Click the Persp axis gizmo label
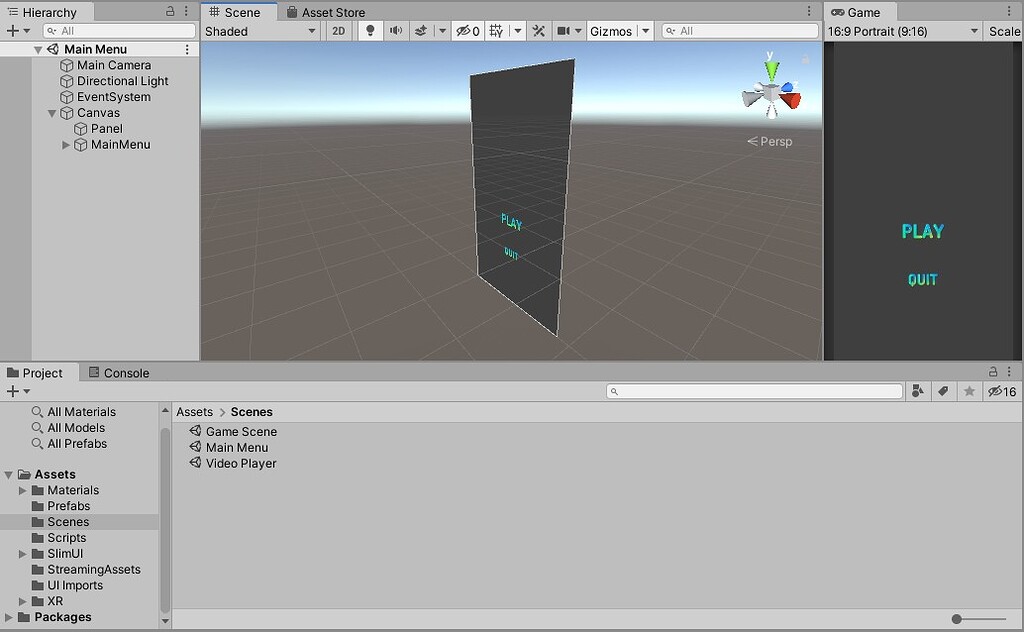Screen dimensions: 1024x632 [770, 141]
